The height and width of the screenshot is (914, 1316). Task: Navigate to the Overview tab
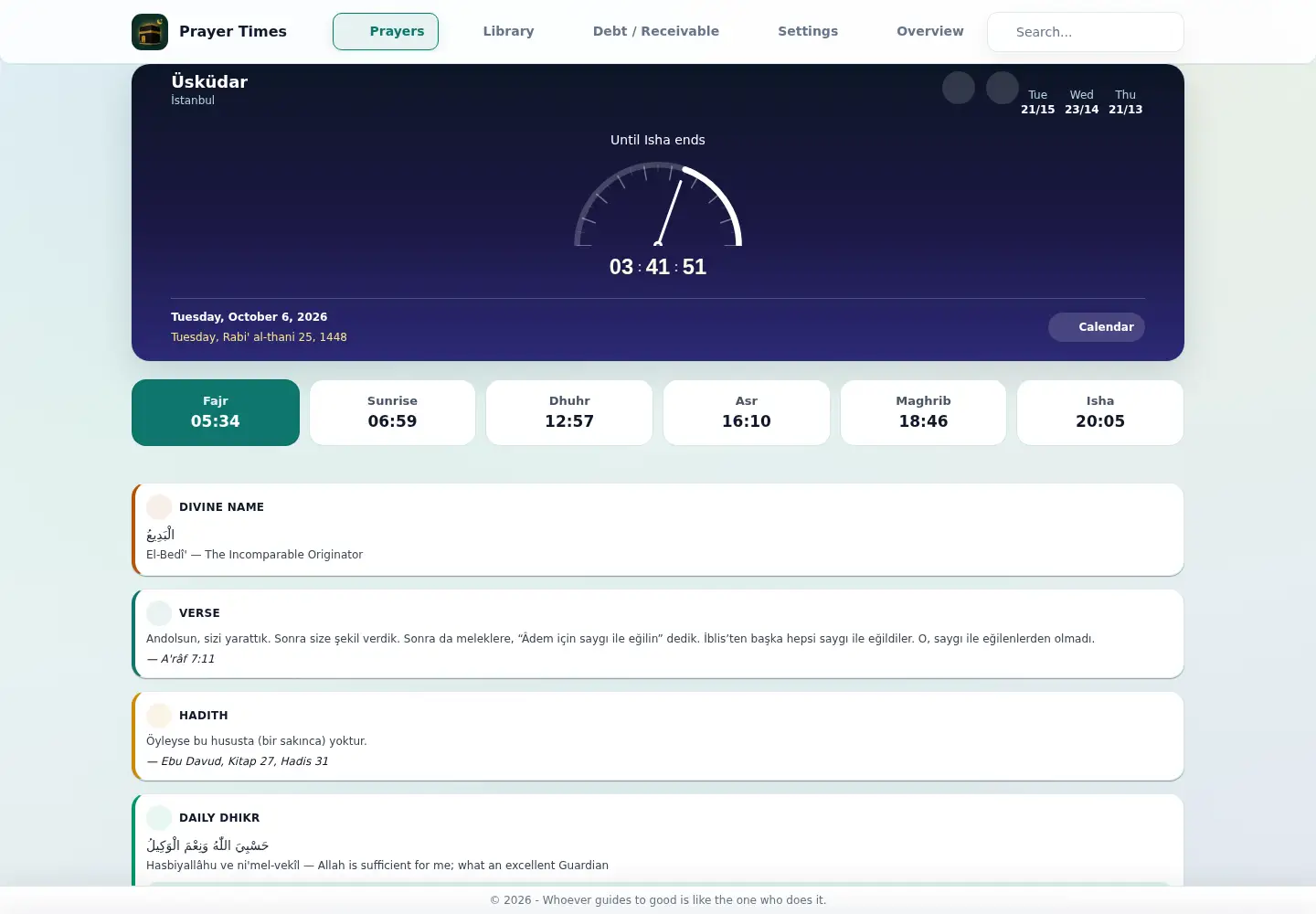(930, 32)
